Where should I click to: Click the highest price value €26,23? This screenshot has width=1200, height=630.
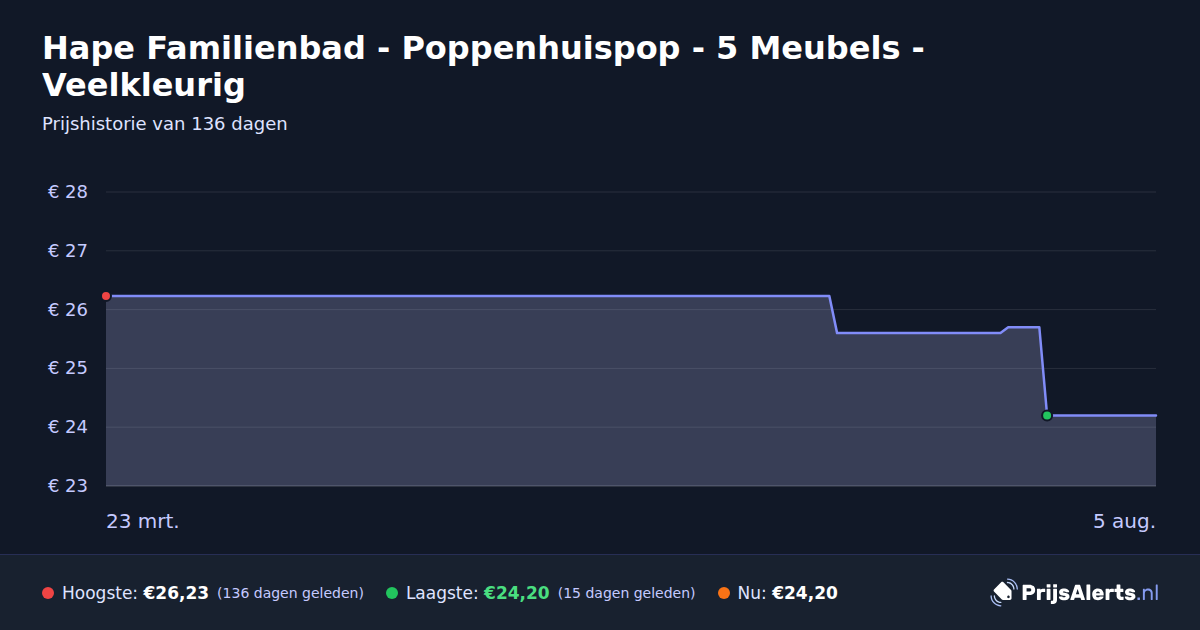click(x=176, y=593)
